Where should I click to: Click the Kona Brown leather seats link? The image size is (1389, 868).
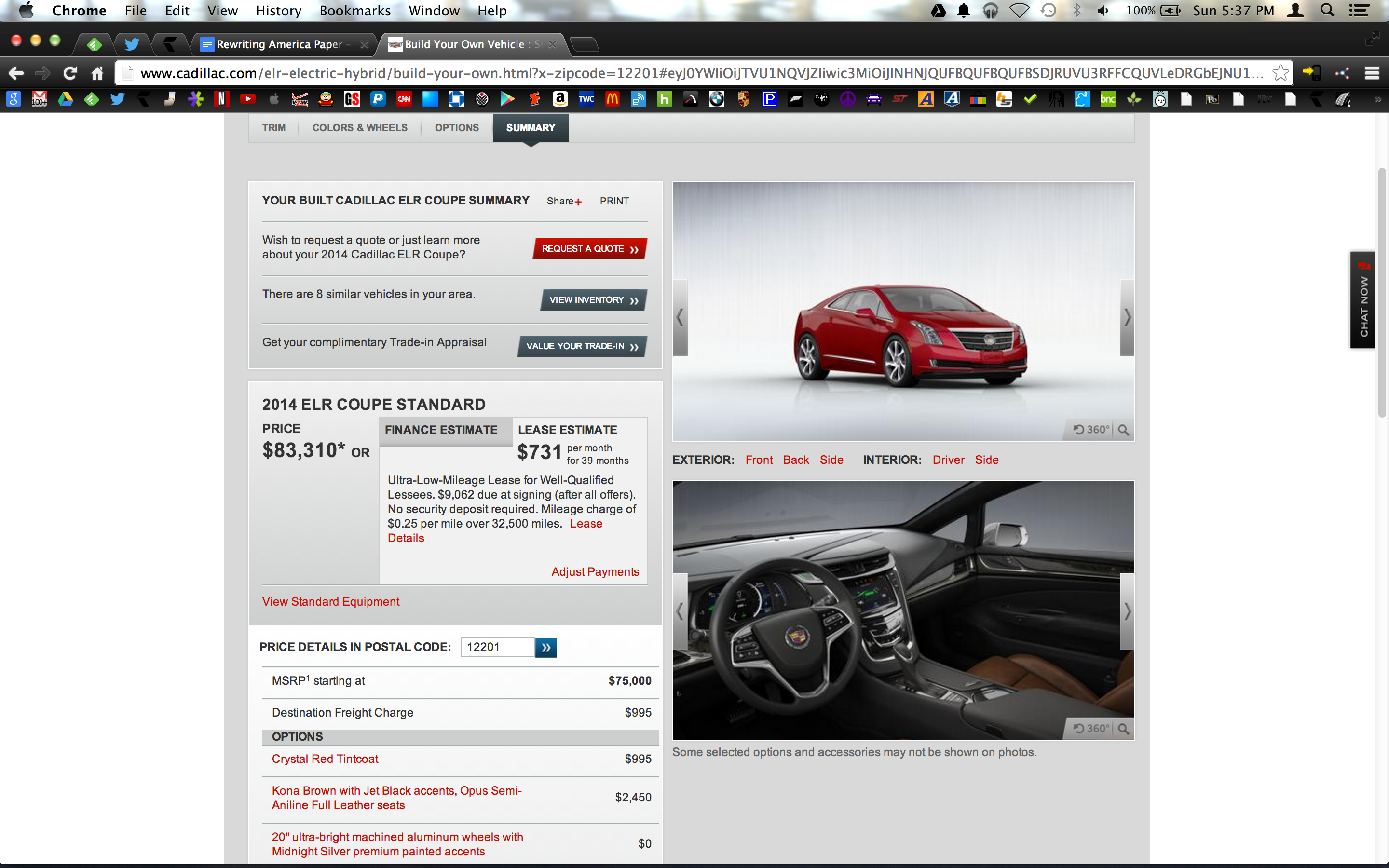[396, 798]
